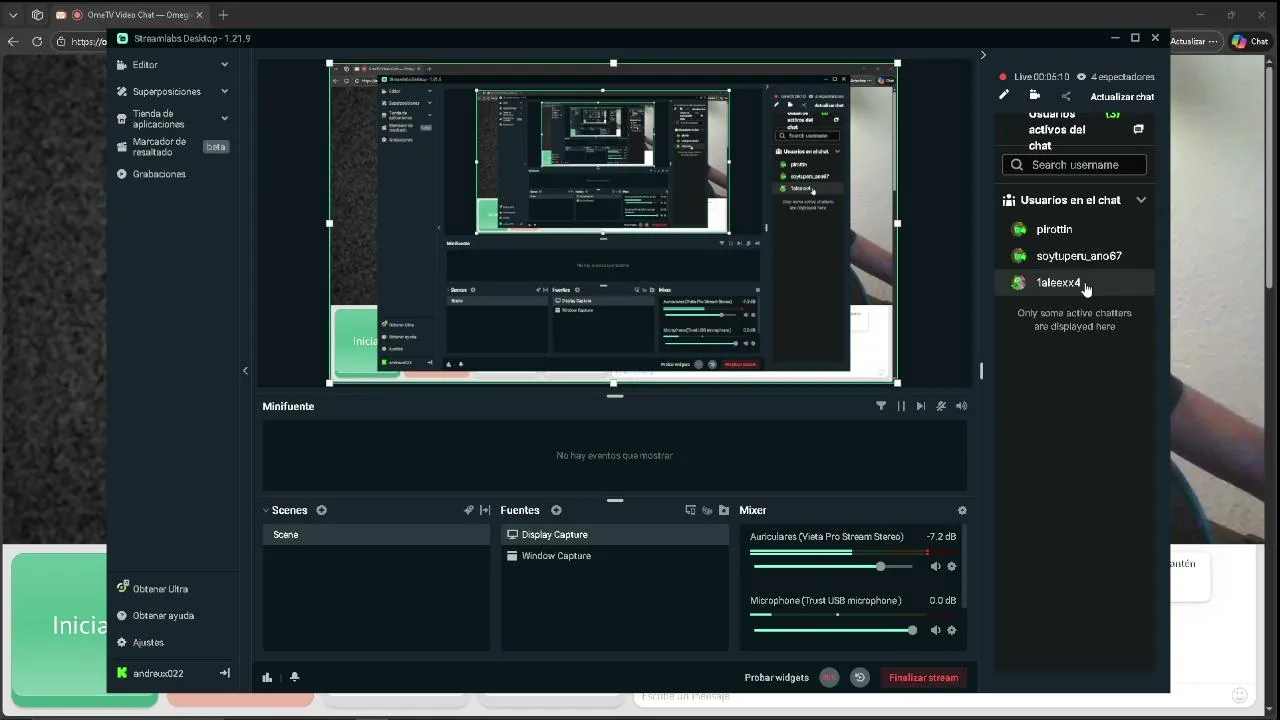Select the Window Capture source
The height and width of the screenshot is (720, 1280).
click(x=615, y=556)
